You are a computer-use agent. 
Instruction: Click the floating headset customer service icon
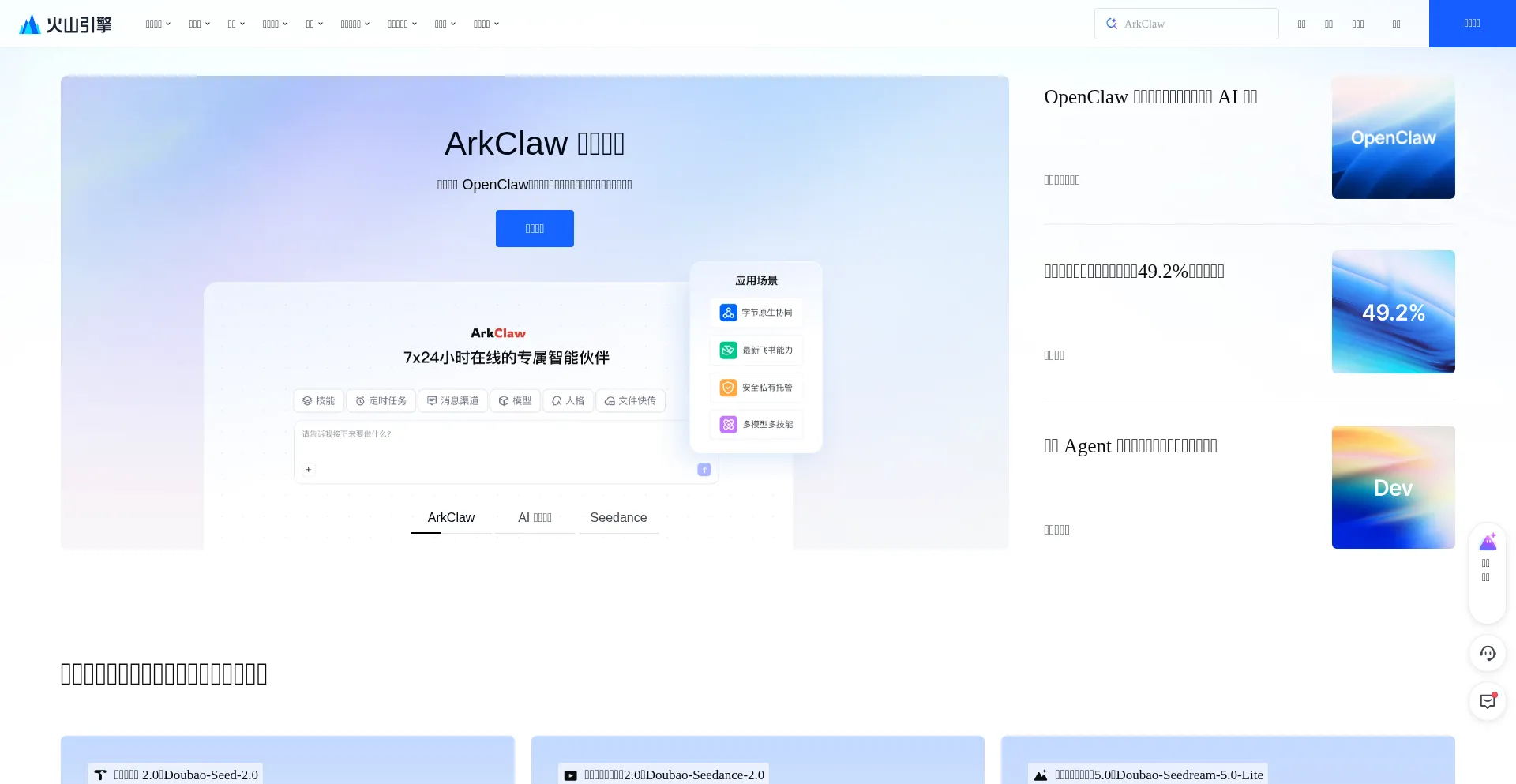point(1488,653)
